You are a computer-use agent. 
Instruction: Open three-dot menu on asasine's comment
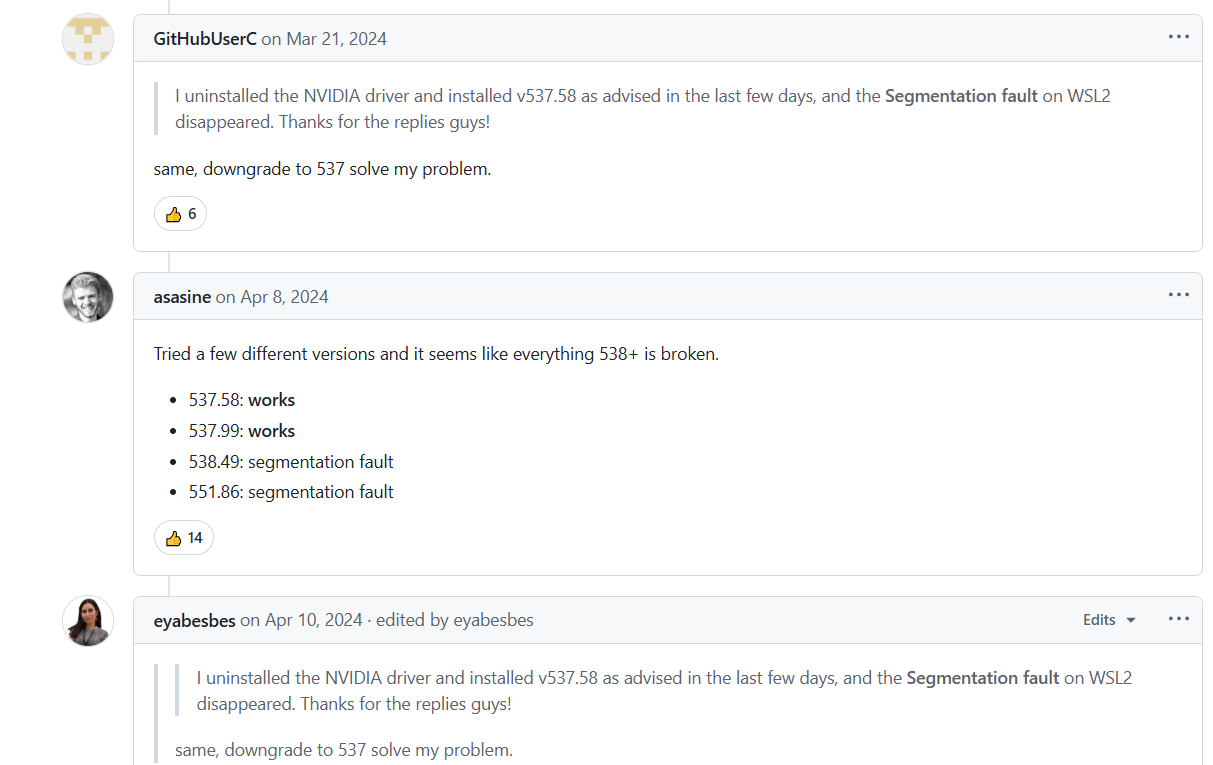pyautogui.click(x=1178, y=295)
